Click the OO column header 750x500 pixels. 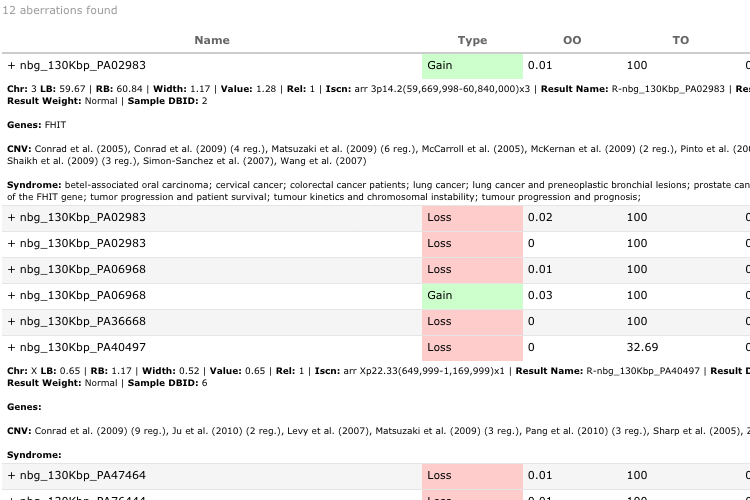coord(572,40)
